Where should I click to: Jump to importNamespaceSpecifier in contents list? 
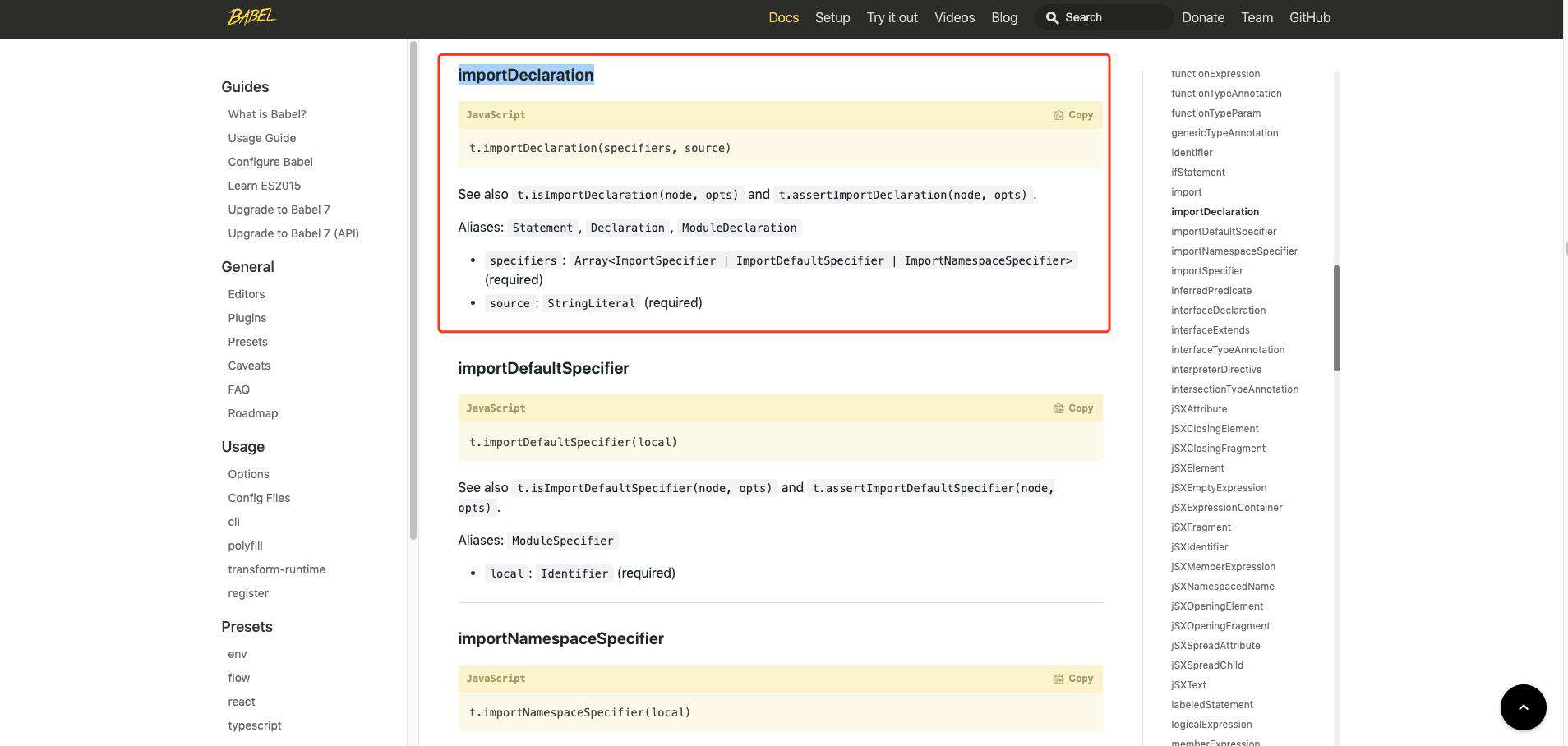pos(1234,251)
